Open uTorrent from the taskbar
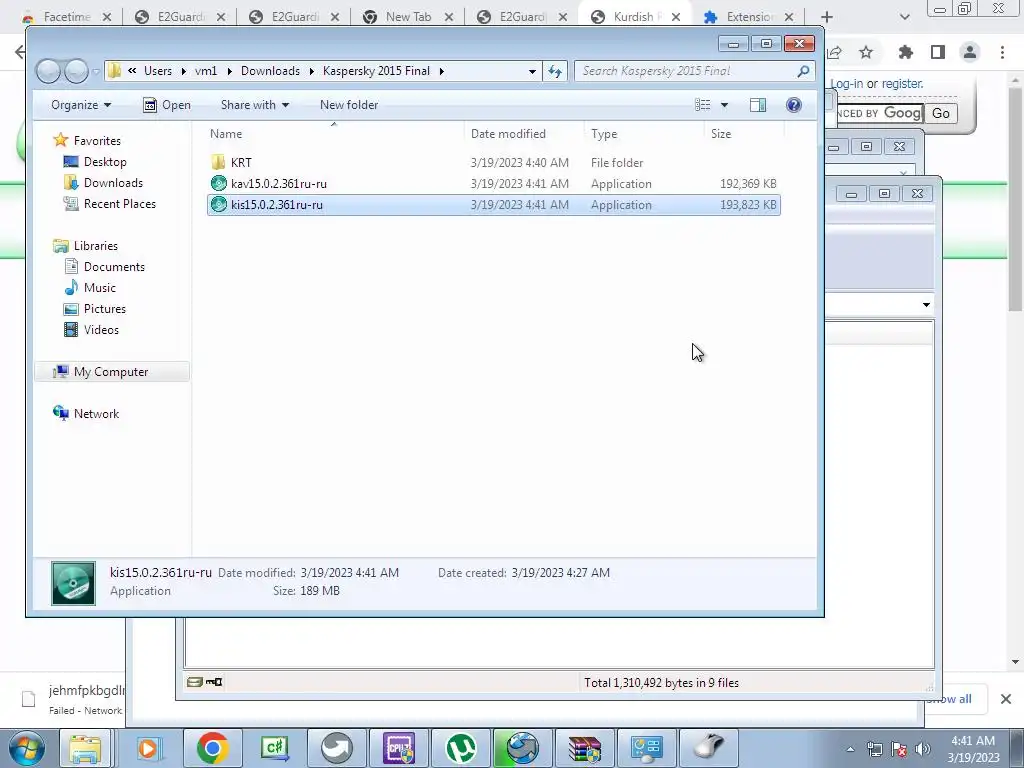 tap(461, 748)
